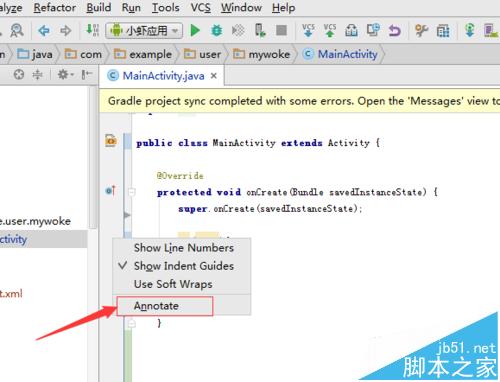Screen dimensions: 500x382
Task: Hide the project panel with the hide icon
Action: tap(87, 74)
